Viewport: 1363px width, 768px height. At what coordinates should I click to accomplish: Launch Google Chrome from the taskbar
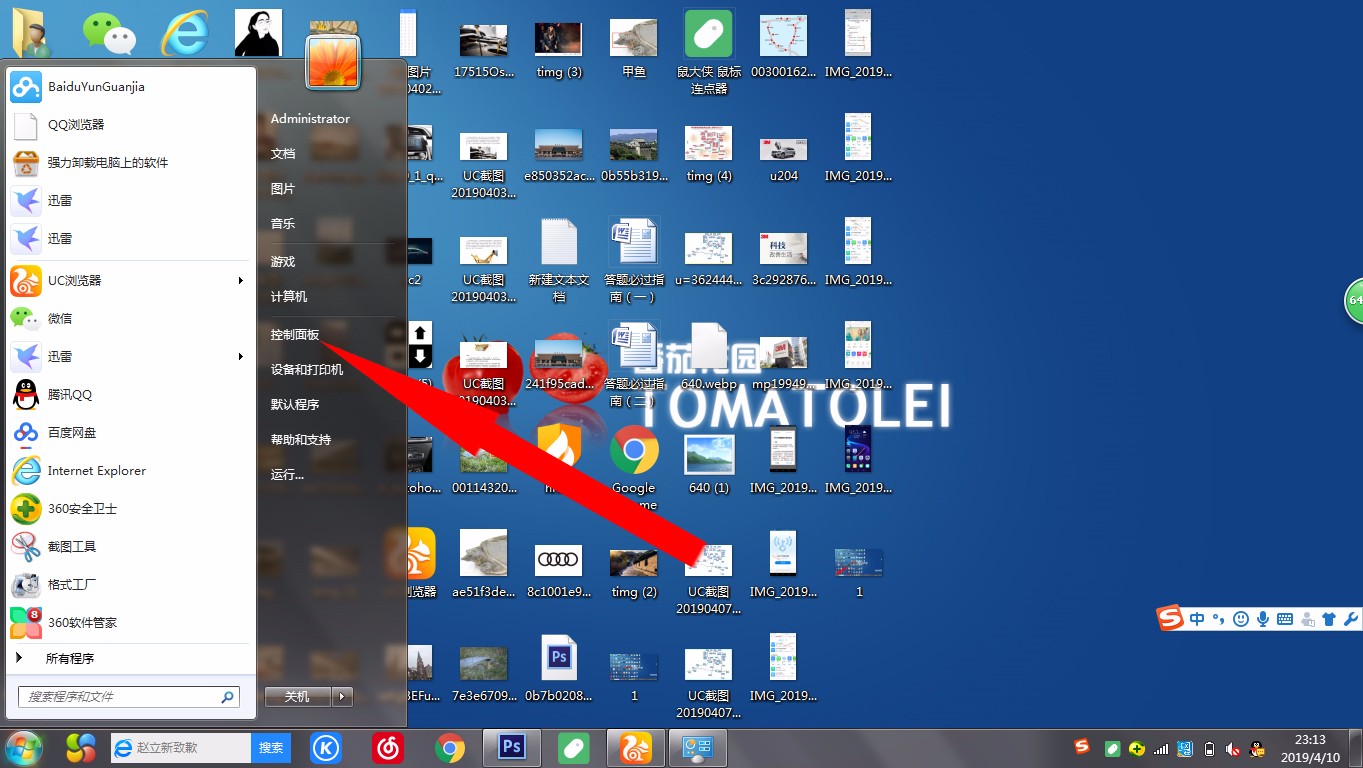point(450,747)
